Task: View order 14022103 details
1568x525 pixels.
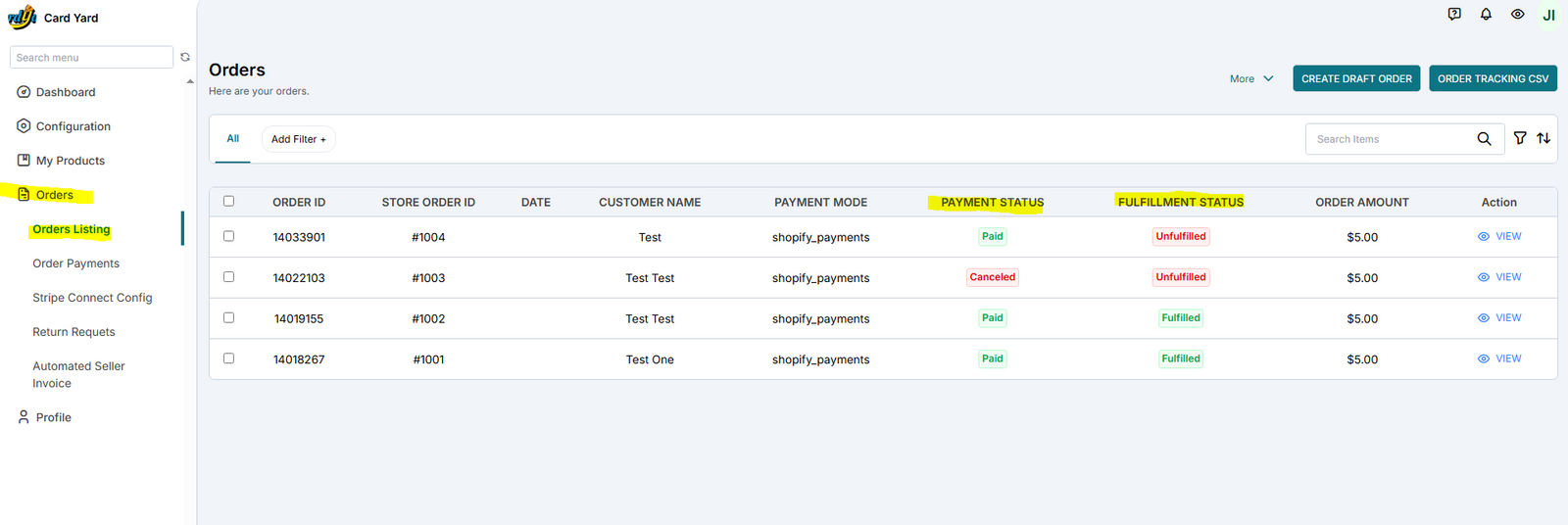Action: (1499, 277)
